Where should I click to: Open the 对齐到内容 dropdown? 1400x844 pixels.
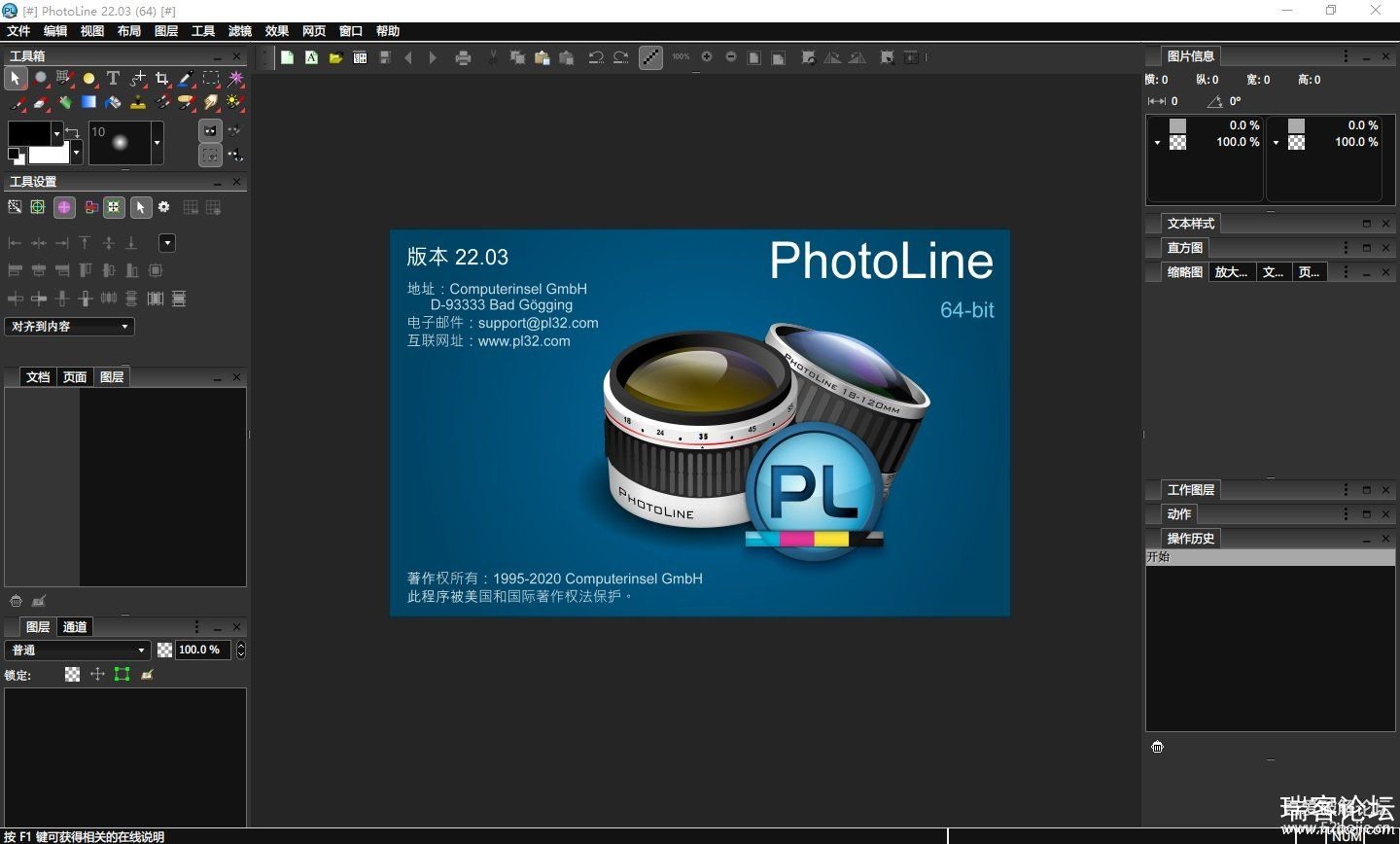[x=69, y=327]
